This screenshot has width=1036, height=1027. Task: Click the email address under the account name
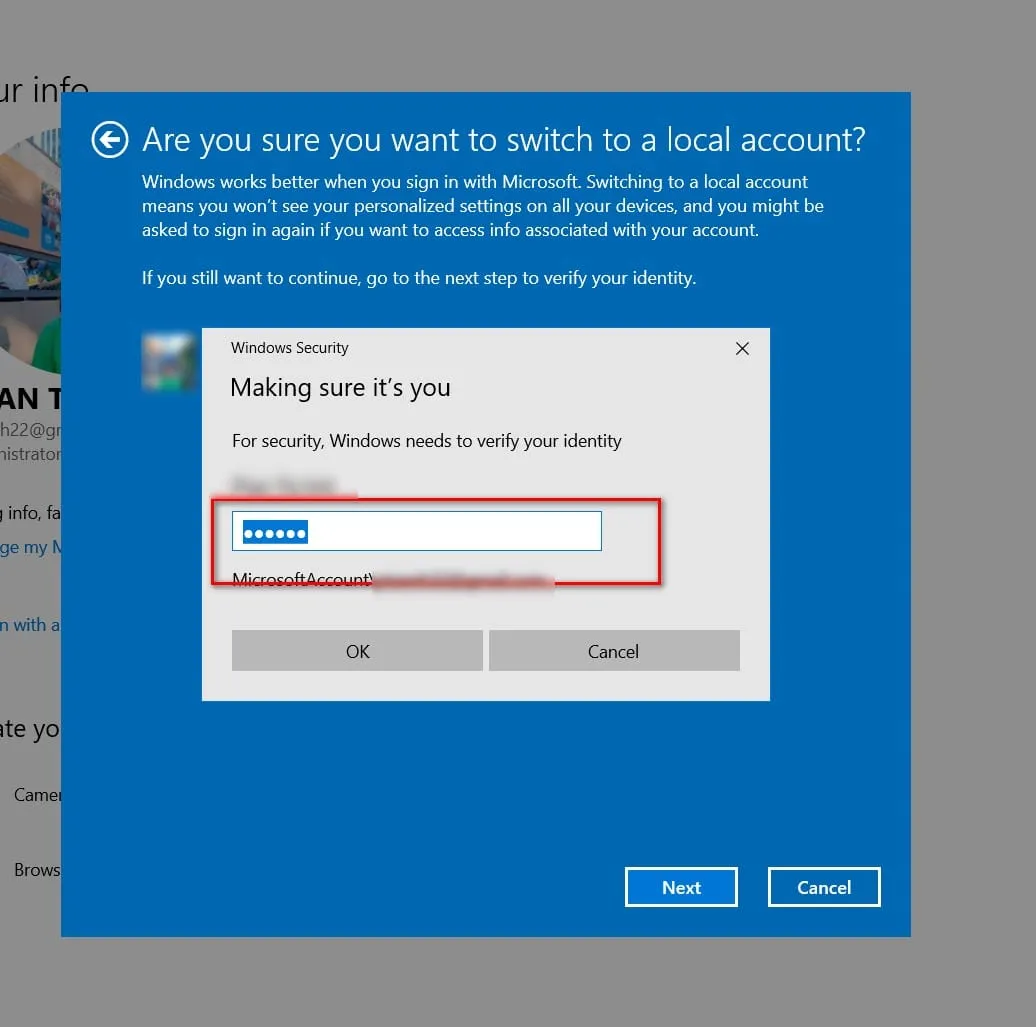[30, 428]
